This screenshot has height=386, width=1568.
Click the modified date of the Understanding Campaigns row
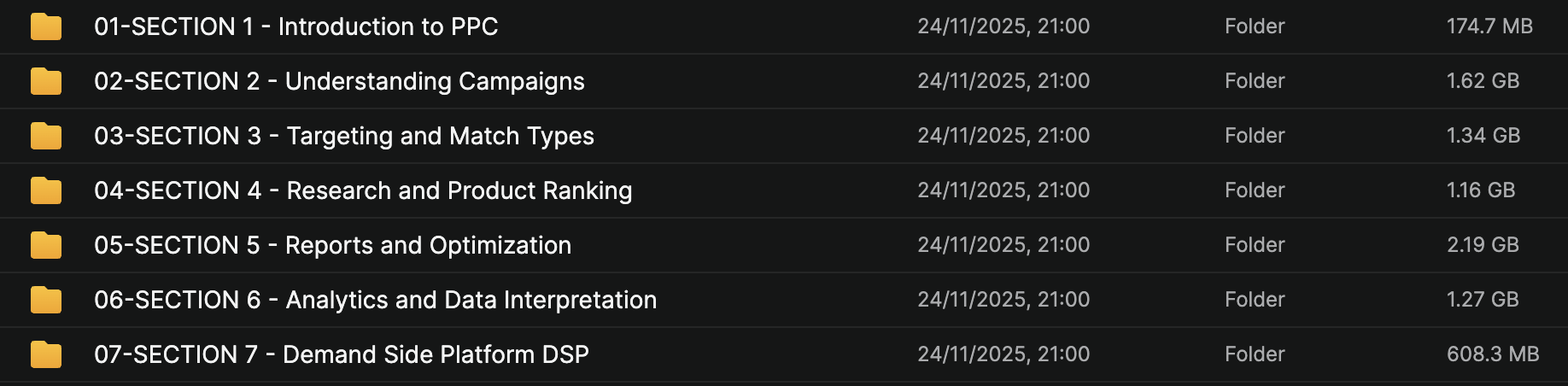pos(1003,81)
